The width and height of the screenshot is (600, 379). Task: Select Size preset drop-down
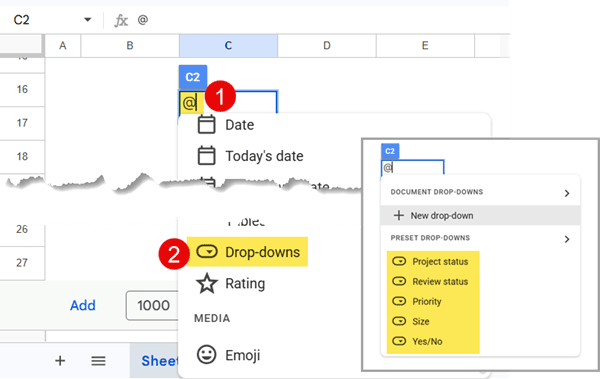pyautogui.click(x=421, y=322)
